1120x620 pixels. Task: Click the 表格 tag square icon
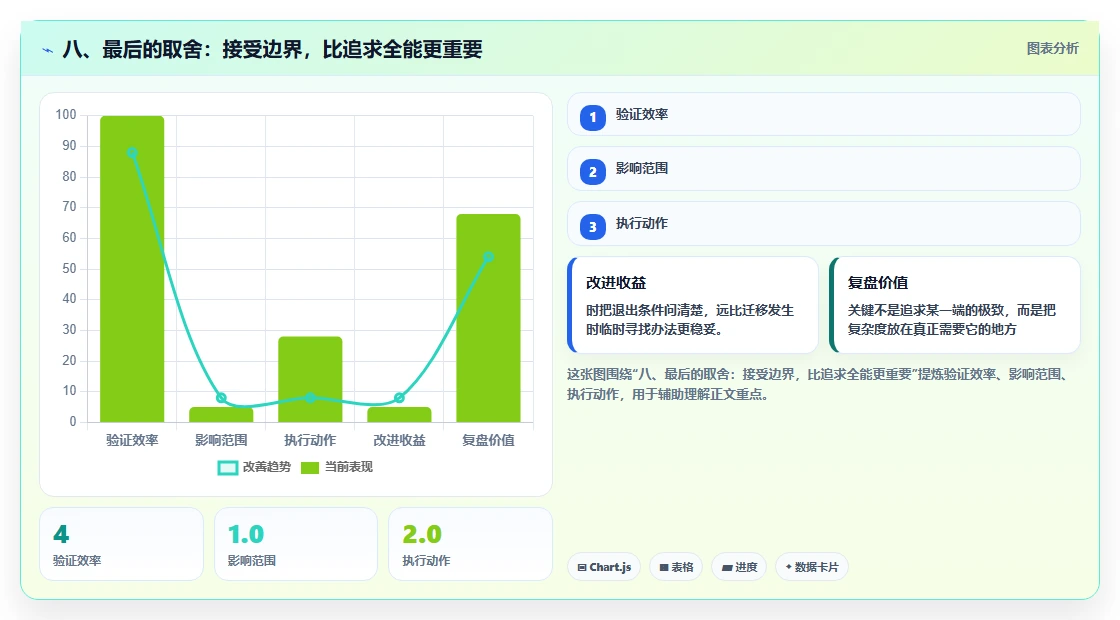click(664, 567)
